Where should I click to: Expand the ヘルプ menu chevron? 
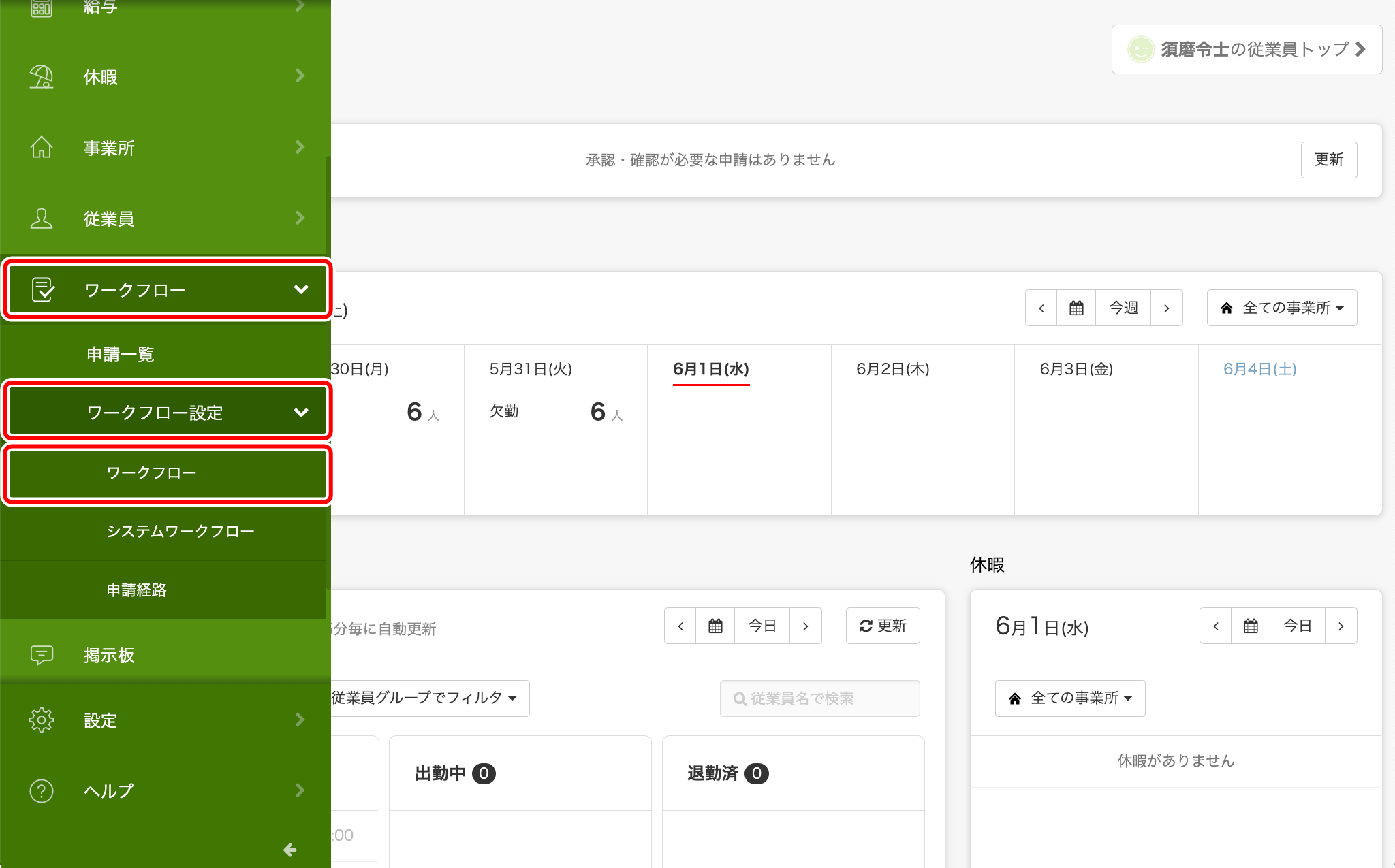pyautogui.click(x=300, y=790)
